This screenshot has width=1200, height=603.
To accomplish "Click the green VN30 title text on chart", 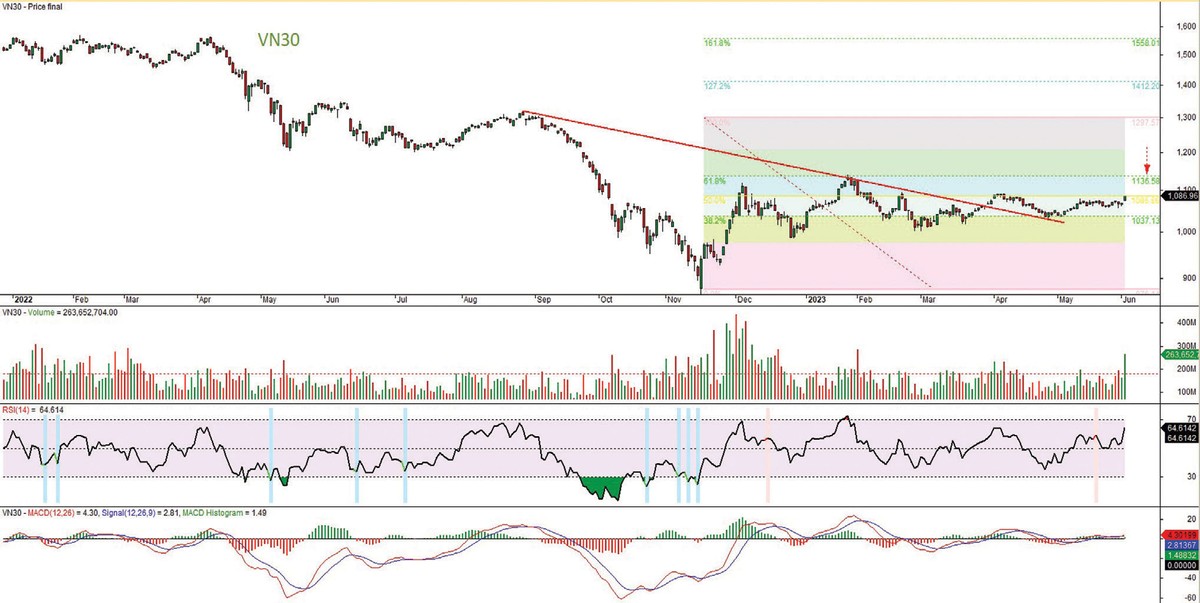I will click(x=279, y=40).
